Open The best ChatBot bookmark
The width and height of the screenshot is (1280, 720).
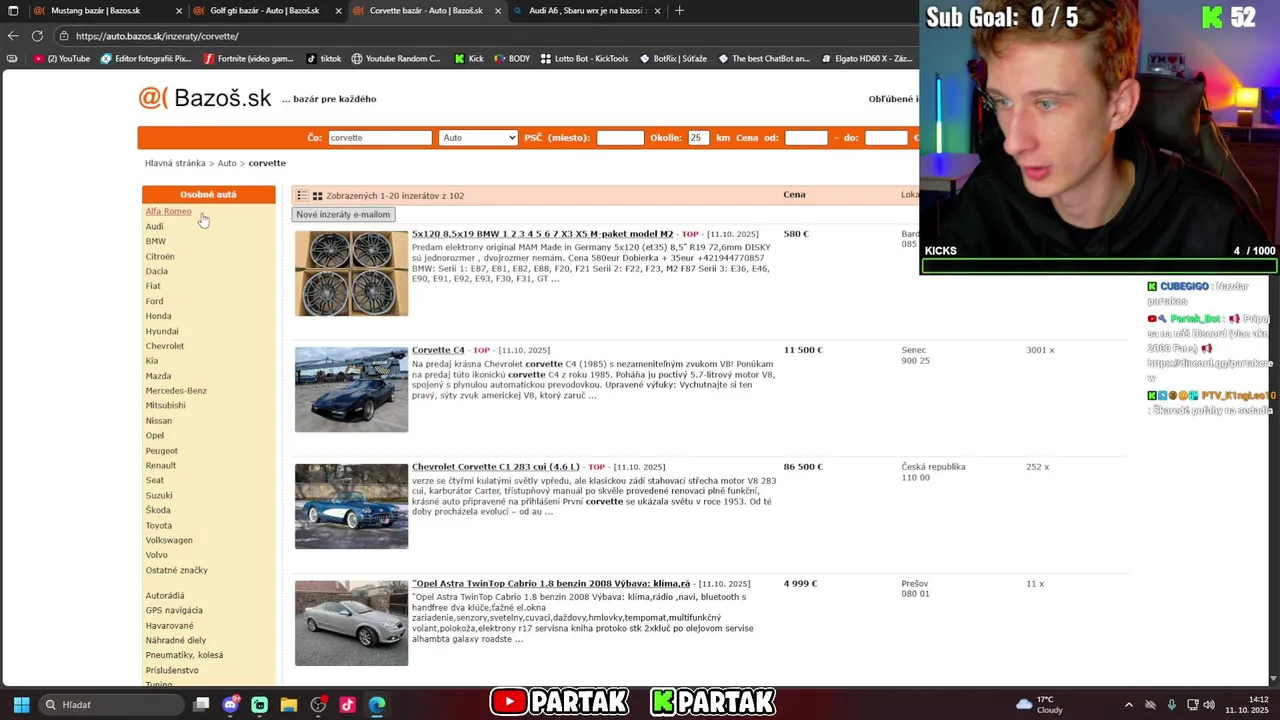click(x=764, y=59)
